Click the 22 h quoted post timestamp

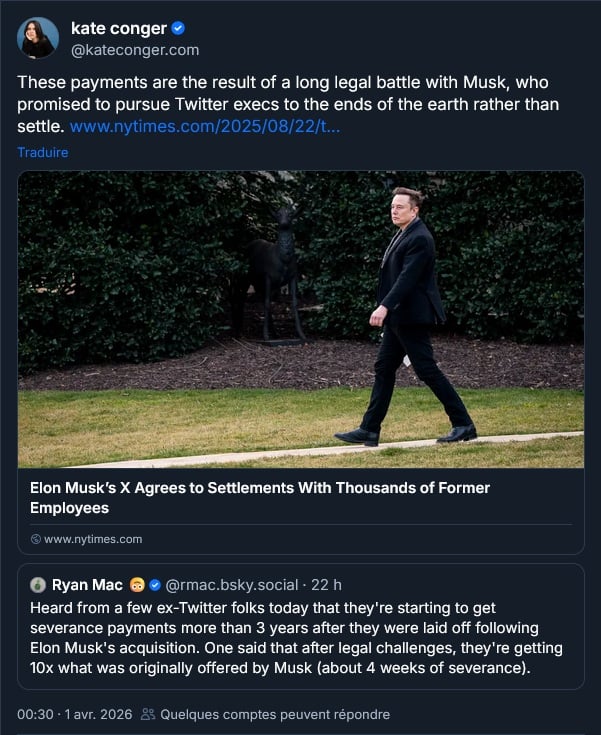coord(326,585)
